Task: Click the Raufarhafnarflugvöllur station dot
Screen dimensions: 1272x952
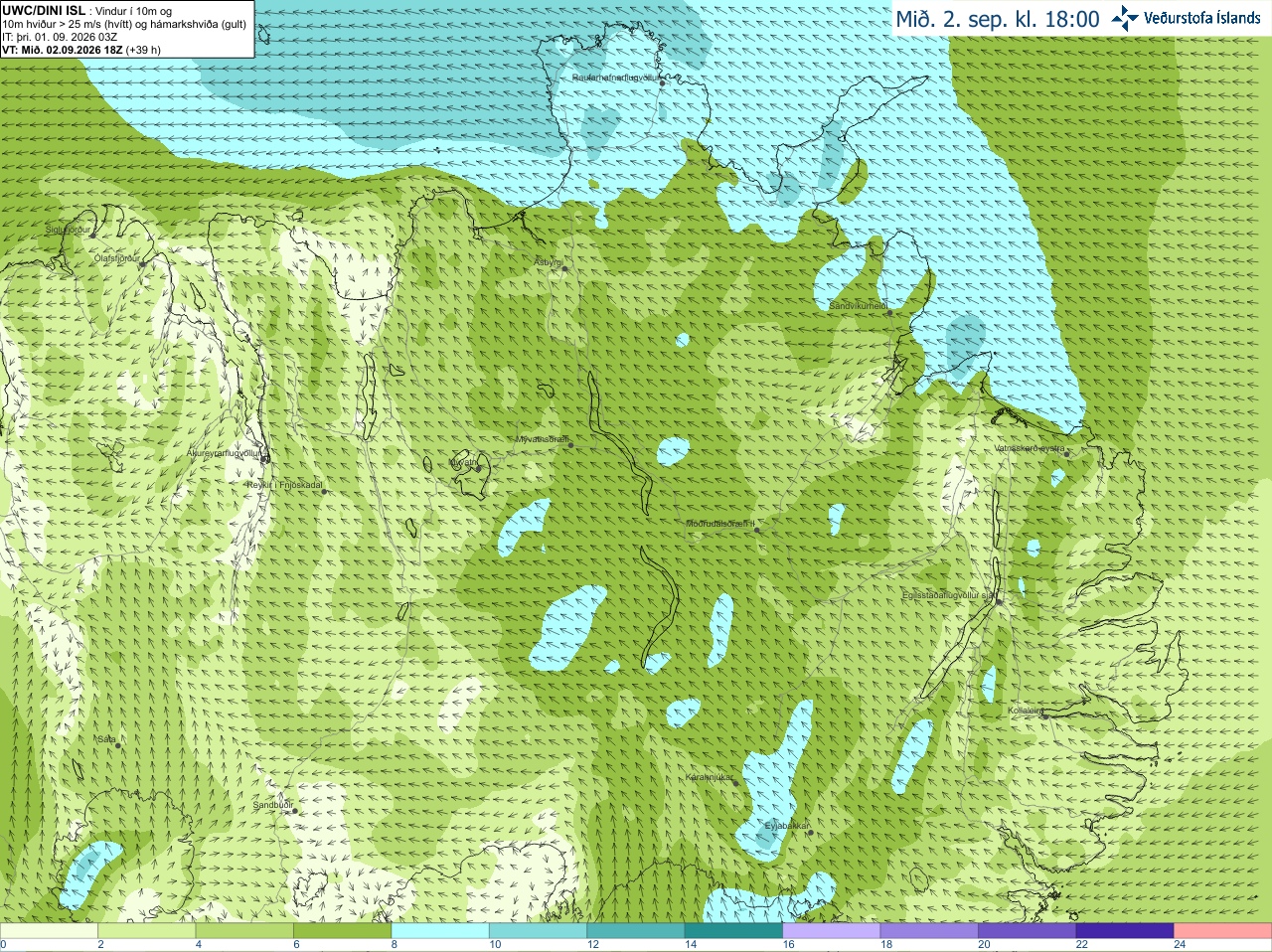Action: point(662,83)
